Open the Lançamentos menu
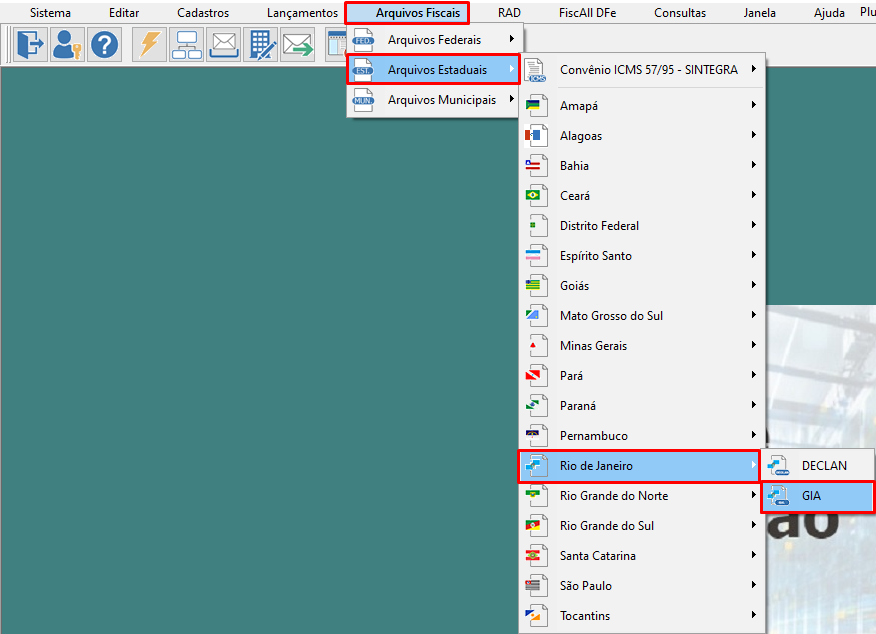This screenshot has width=876, height=634. (302, 13)
